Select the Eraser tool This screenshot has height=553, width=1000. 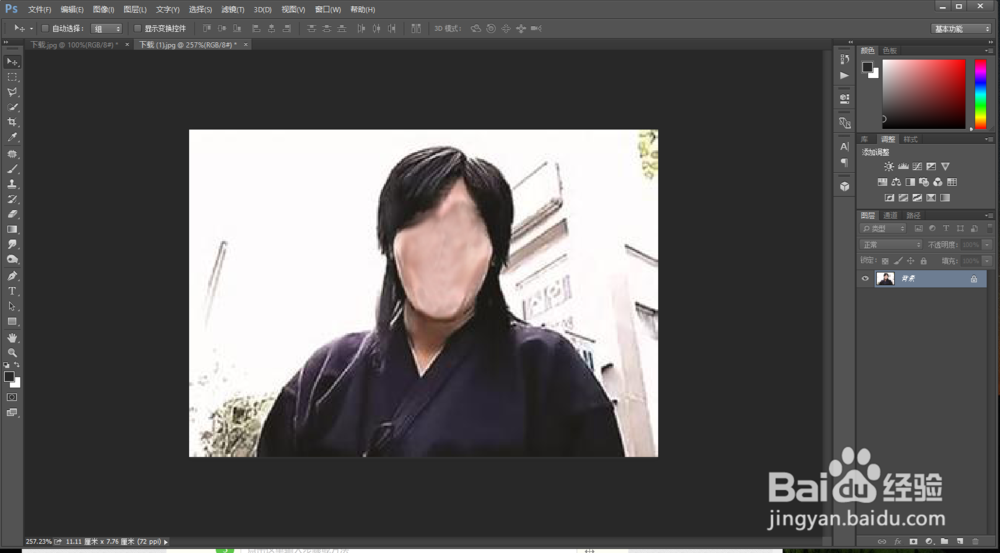pos(12,214)
